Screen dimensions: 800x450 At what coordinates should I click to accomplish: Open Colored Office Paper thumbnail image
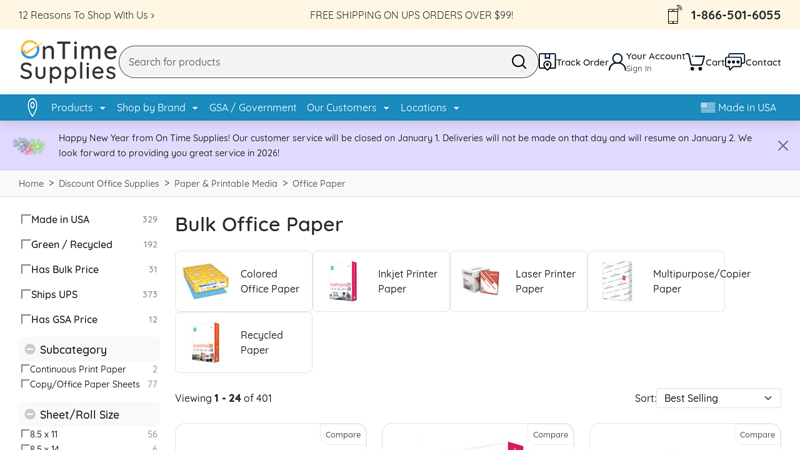tap(206, 281)
